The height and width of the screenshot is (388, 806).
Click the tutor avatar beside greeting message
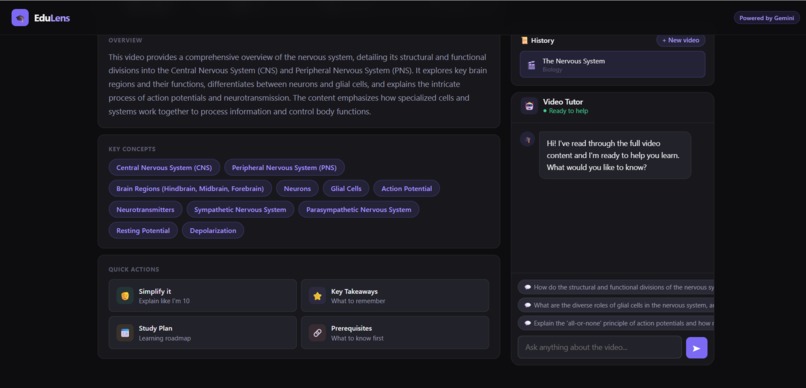527,139
